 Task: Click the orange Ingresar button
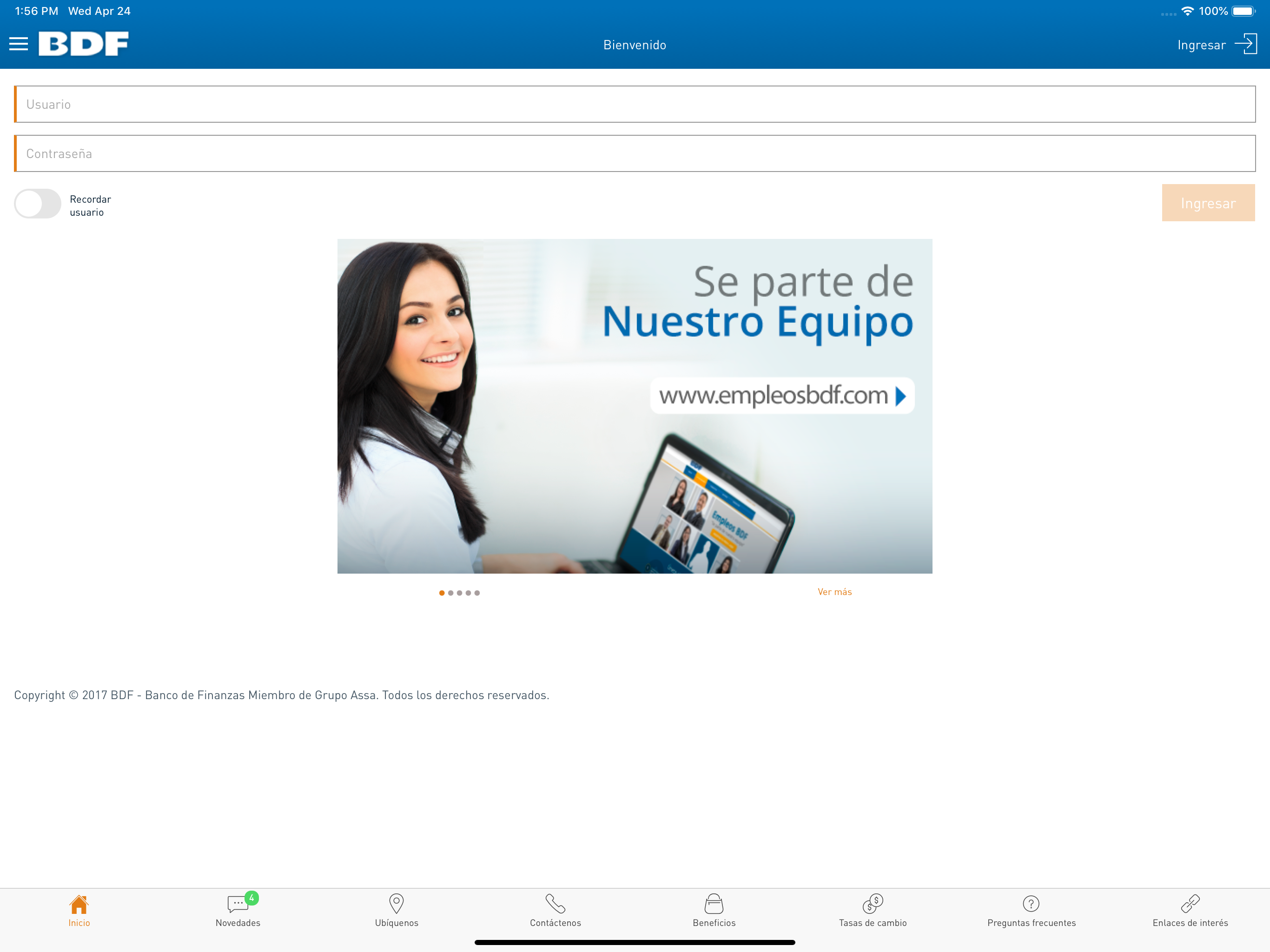(1208, 203)
